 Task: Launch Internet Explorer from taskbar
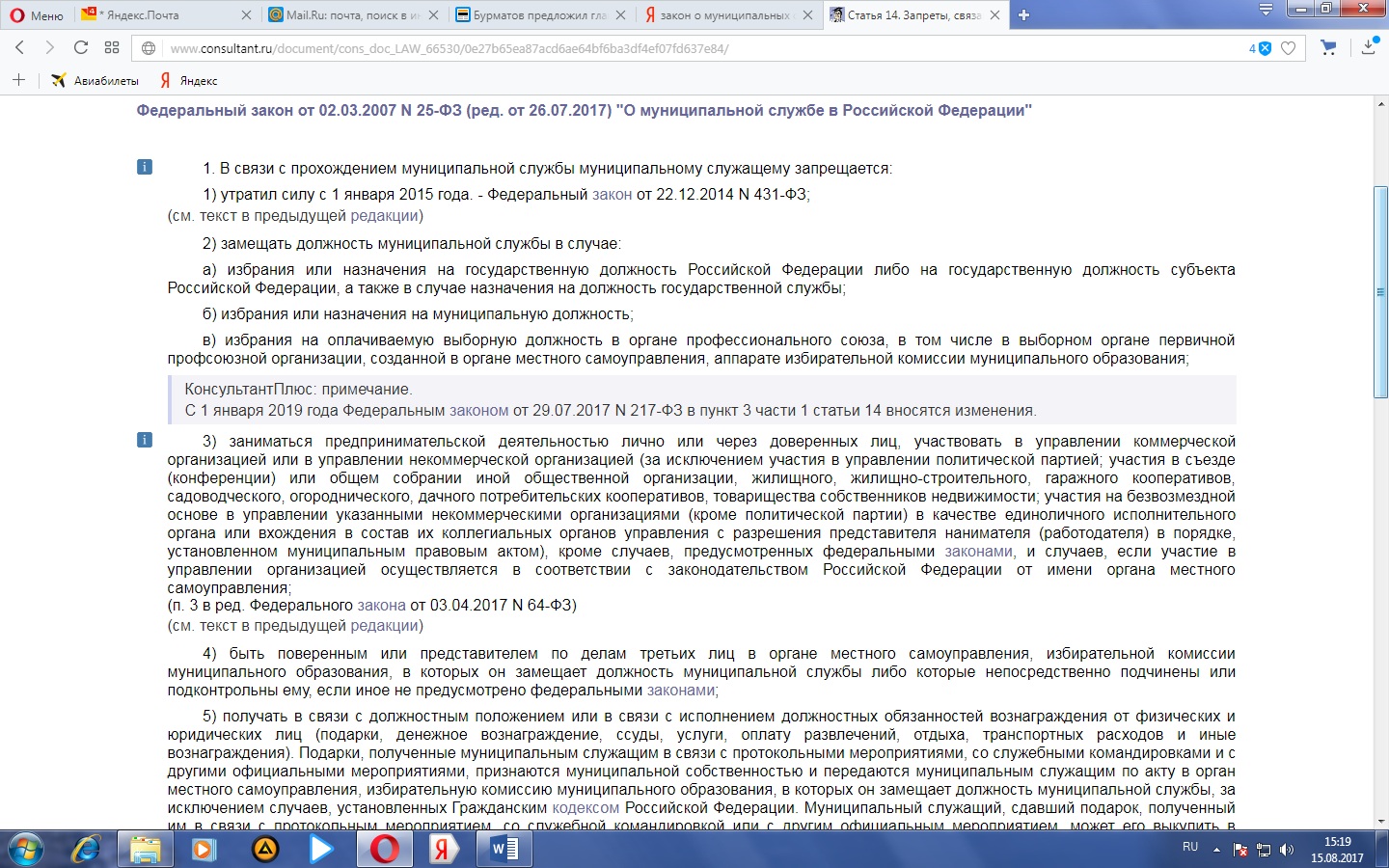tap(86, 850)
